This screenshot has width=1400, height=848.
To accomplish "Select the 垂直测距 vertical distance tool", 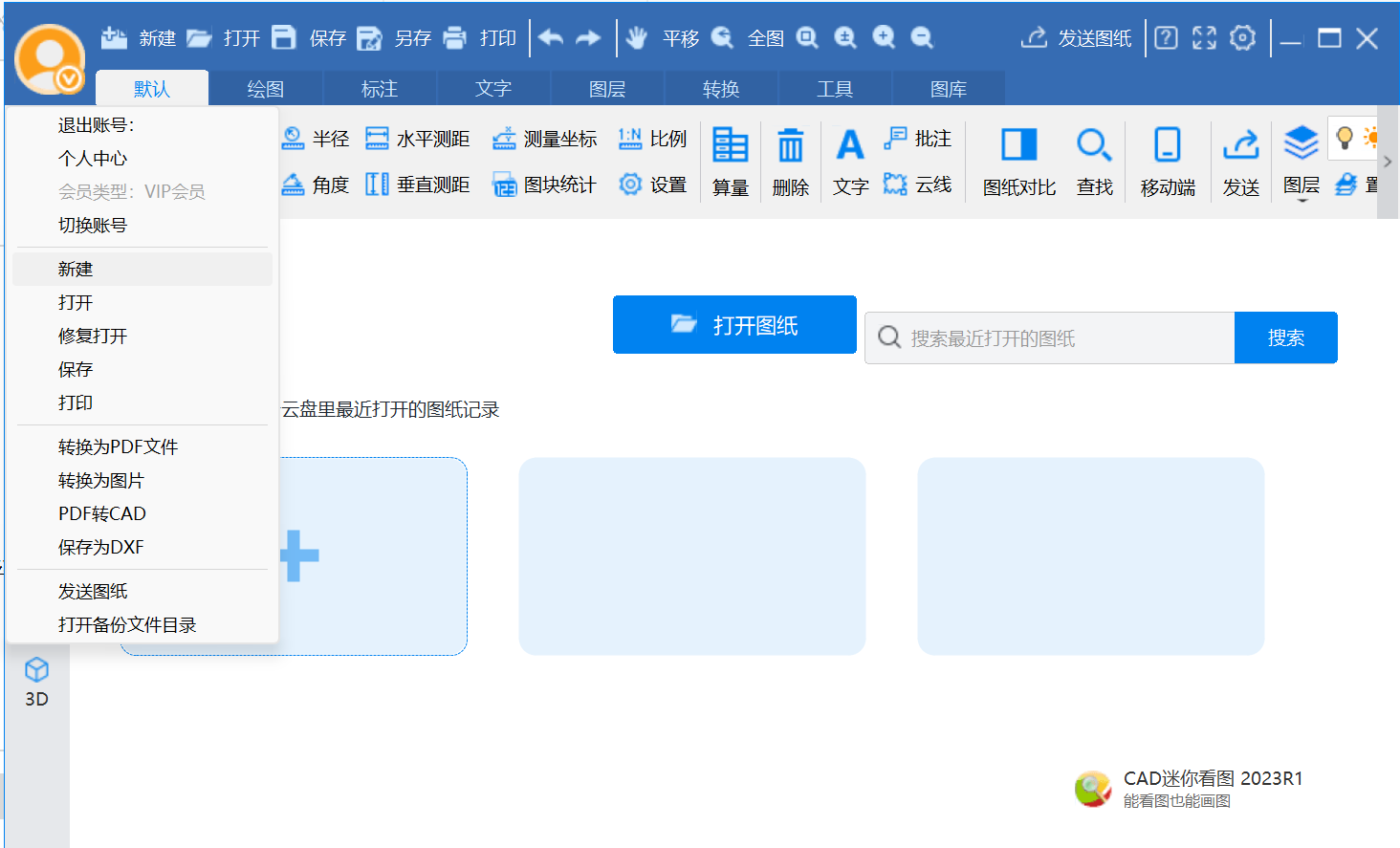I will pos(418,185).
